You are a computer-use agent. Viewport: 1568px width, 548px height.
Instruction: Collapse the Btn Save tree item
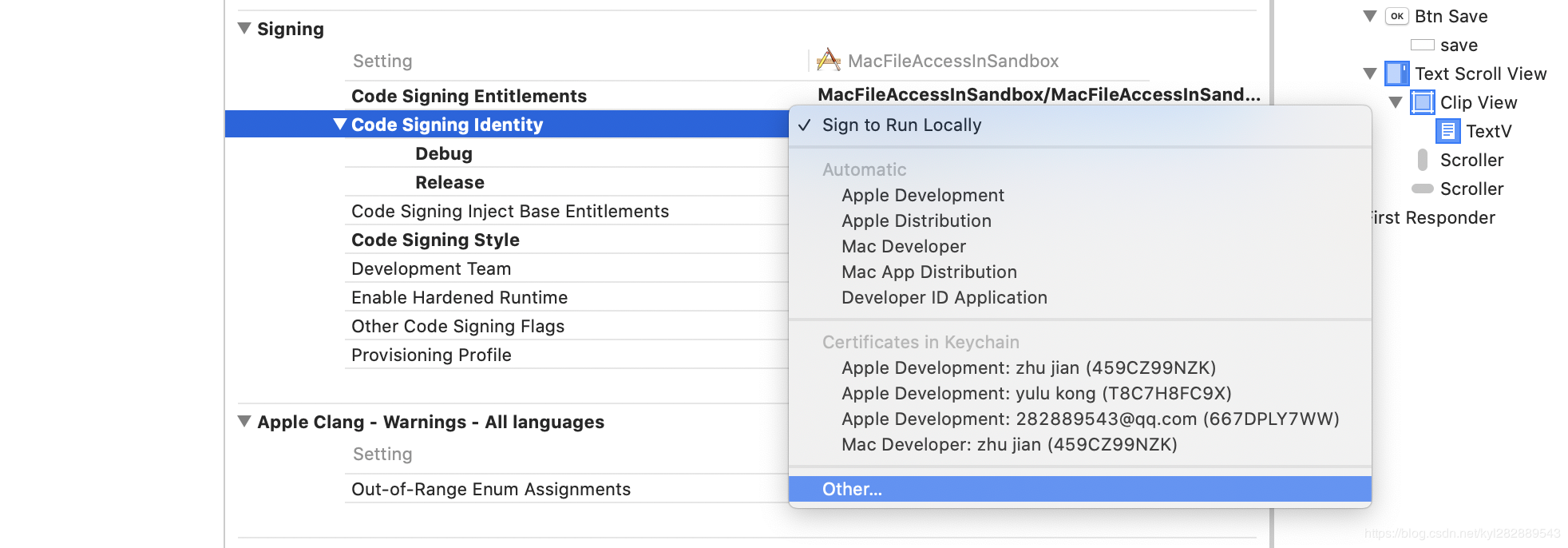pos(1370,16)
